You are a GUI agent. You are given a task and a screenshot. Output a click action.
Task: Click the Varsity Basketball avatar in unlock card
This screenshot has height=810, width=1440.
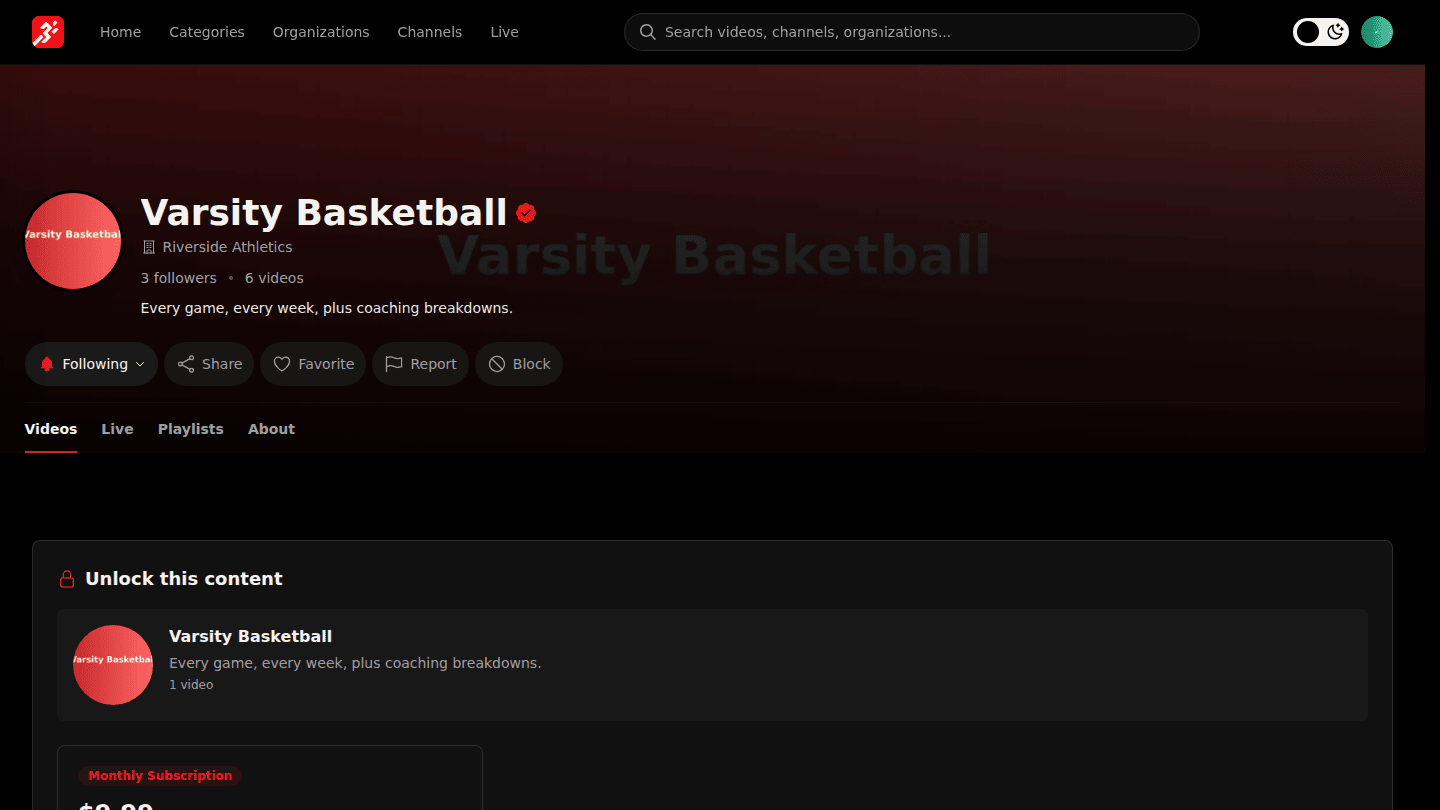point(113,665)
